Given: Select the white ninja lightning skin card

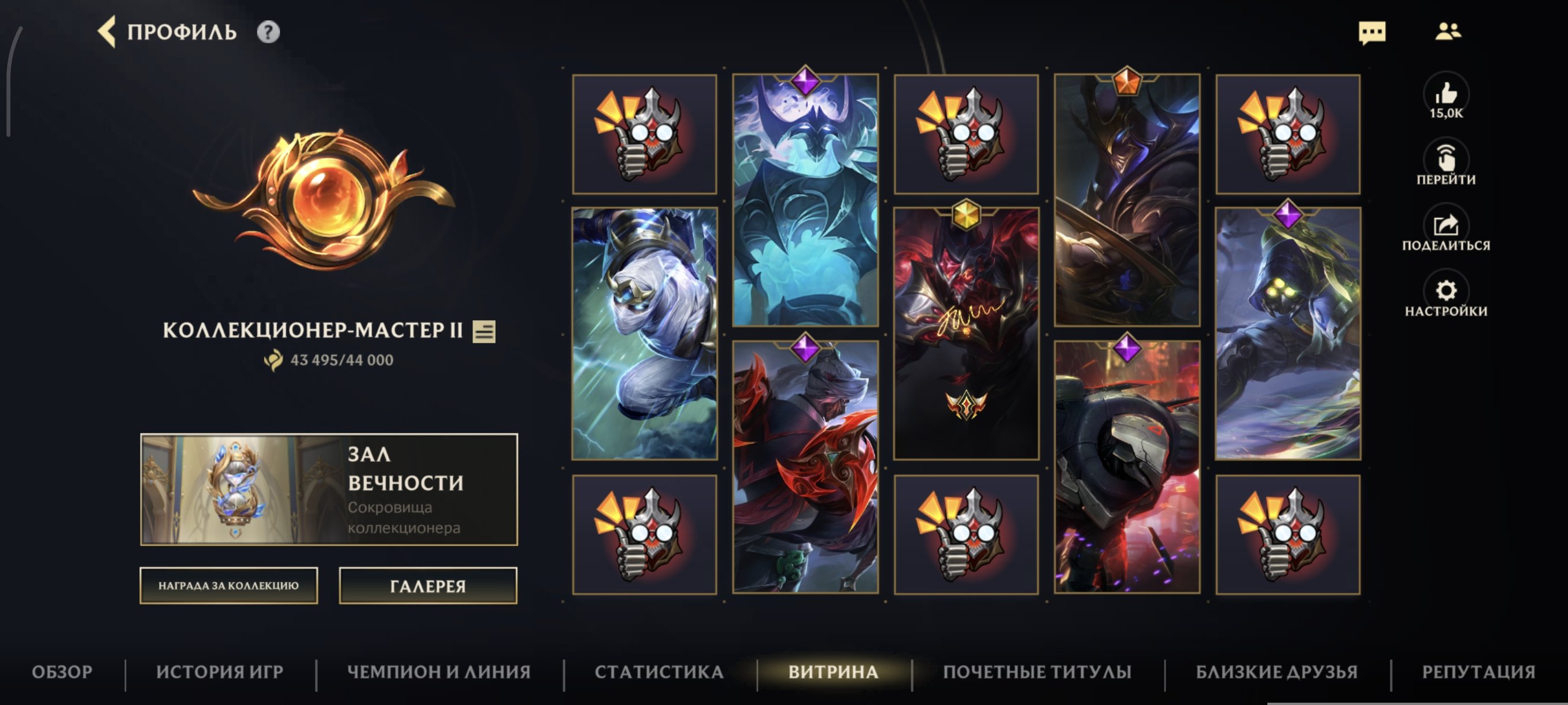Looking at the screenshot, I should point(645,333).
